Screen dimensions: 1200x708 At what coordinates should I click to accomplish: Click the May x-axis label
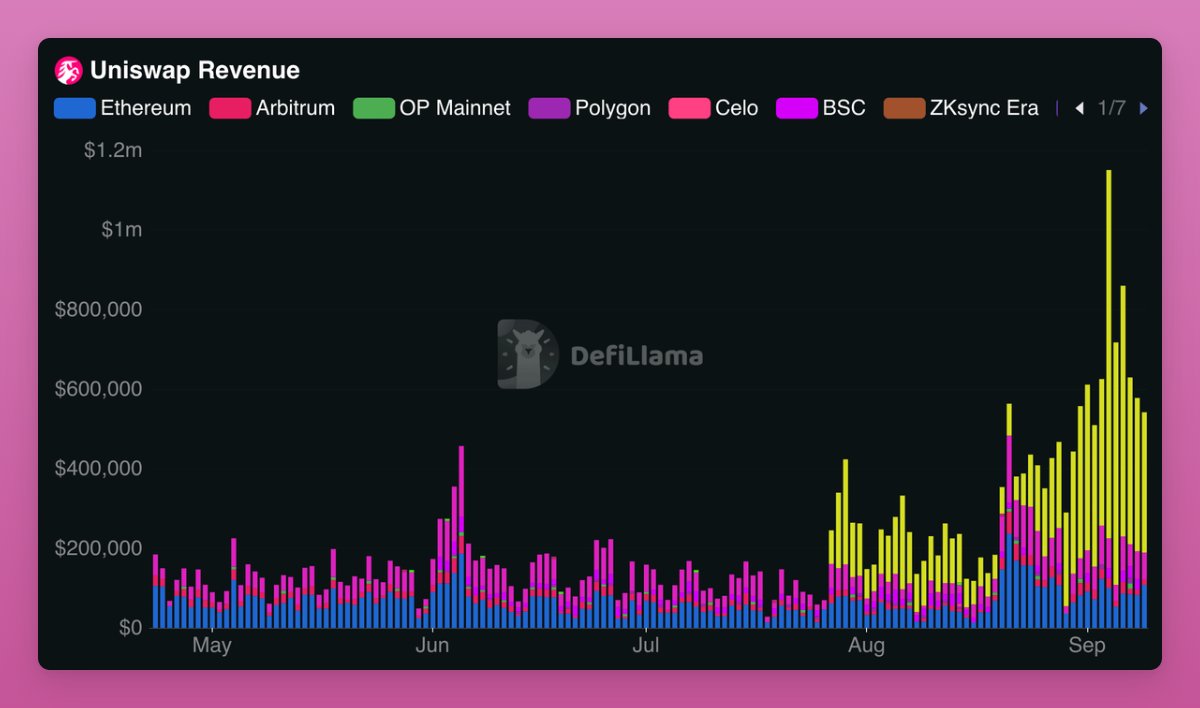click(x=212, y=646)
